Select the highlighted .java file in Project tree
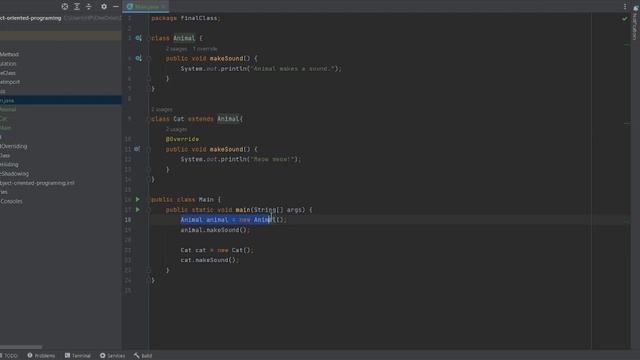The width and height of the screenshot is (640, 360). [60, 100]
